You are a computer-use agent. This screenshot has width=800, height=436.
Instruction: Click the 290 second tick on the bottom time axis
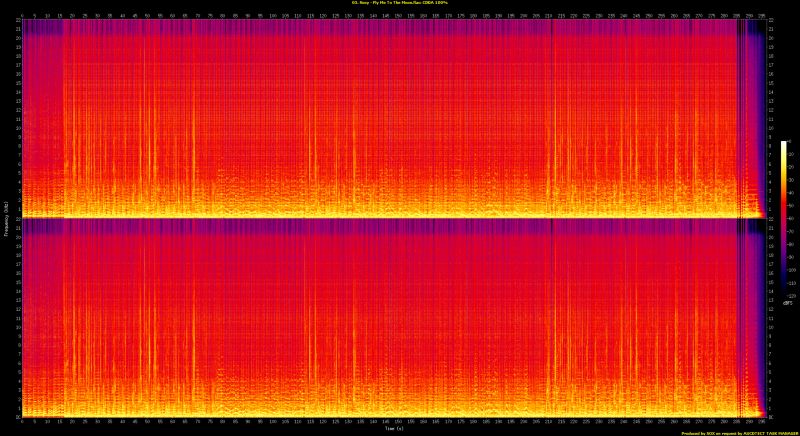click(x=750, y=422)
